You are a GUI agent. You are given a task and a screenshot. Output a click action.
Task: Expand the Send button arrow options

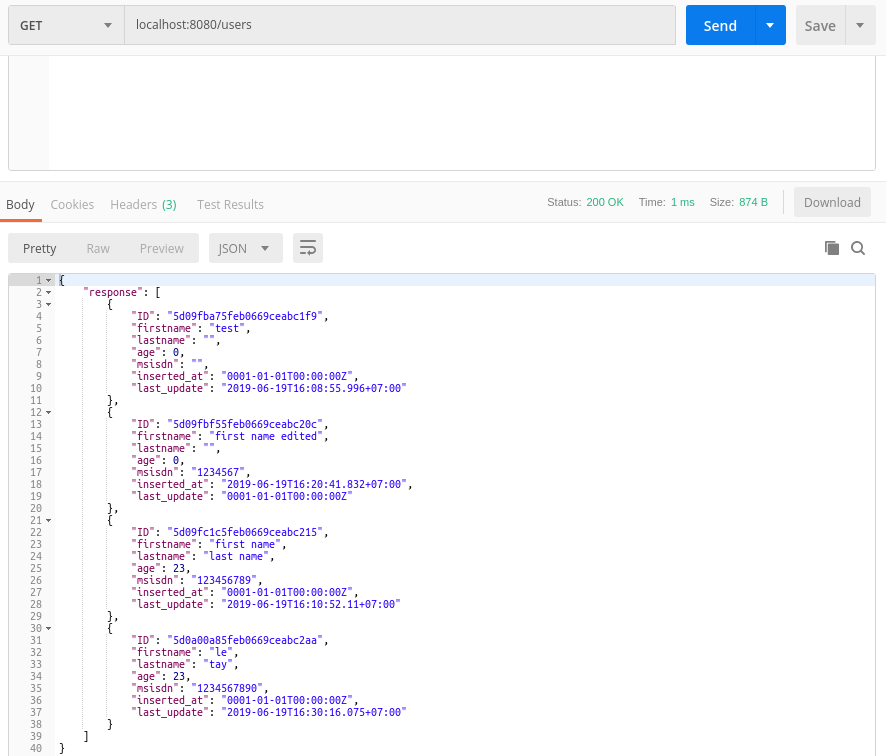click(x=769, y=26)
